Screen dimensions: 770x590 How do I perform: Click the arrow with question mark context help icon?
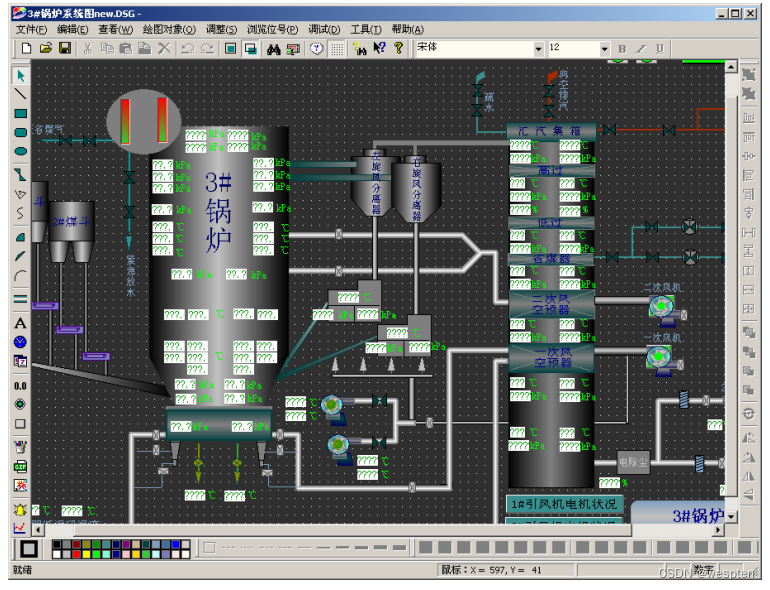[379, 48]
